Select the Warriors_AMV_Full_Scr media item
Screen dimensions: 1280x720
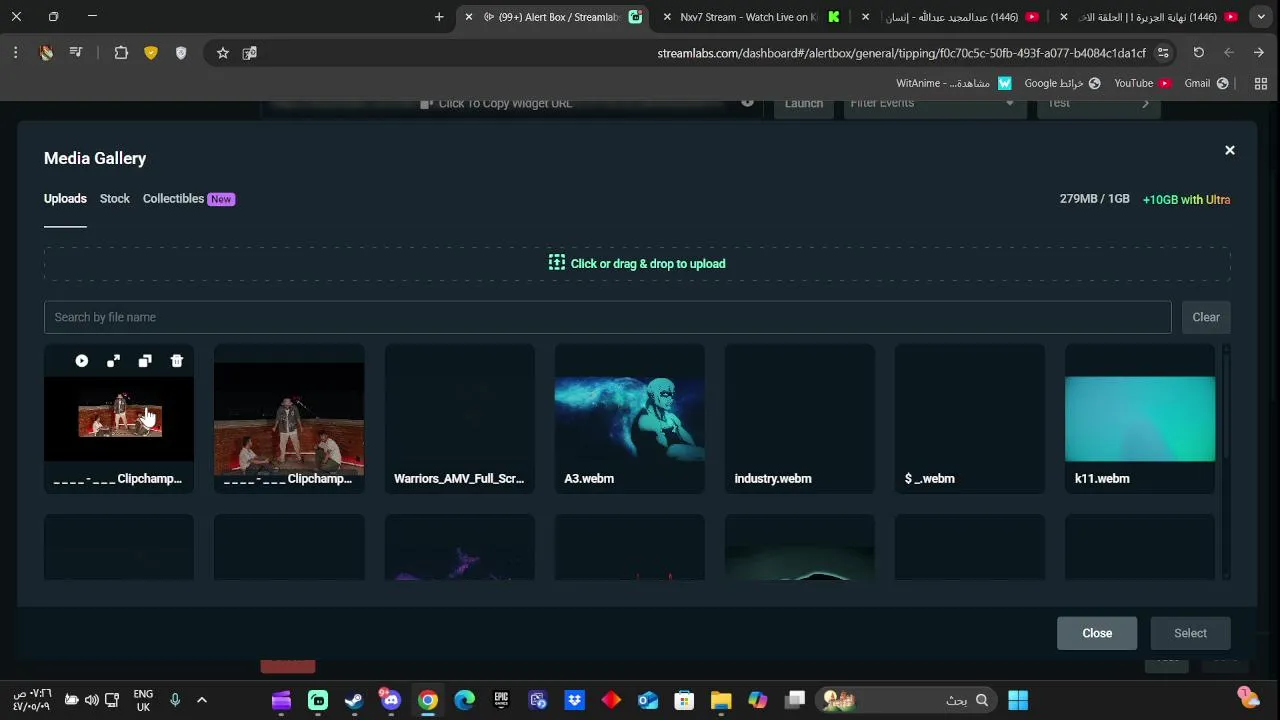point(459,419)
